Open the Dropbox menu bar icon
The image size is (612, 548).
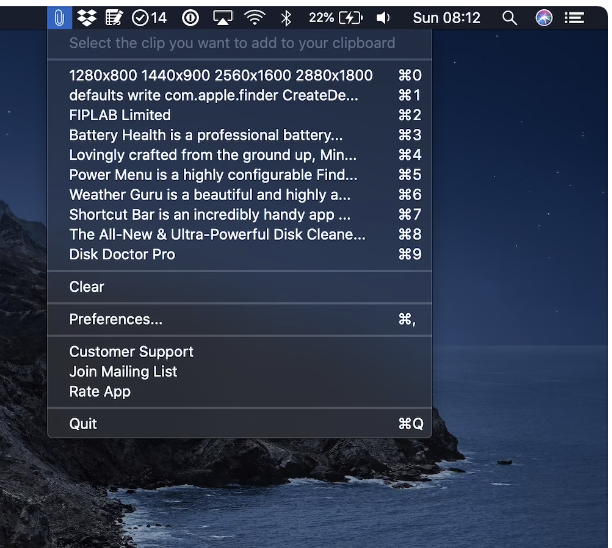point(87,18)
